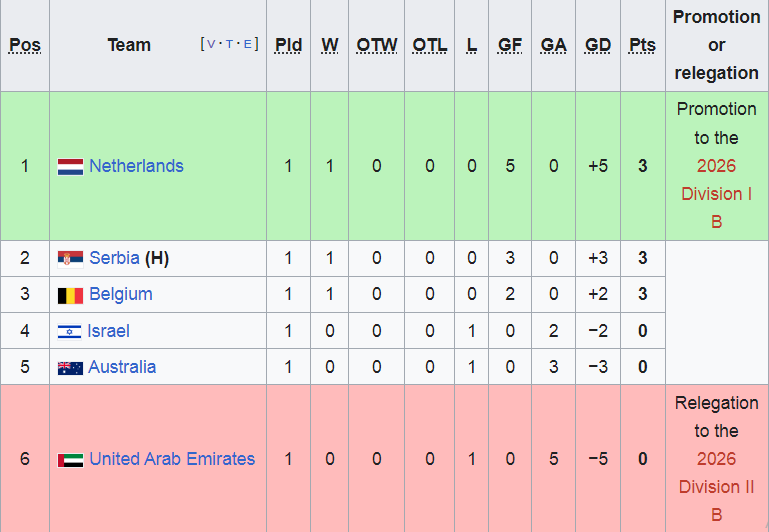Open the Netherlands team link

pos(136,166)
